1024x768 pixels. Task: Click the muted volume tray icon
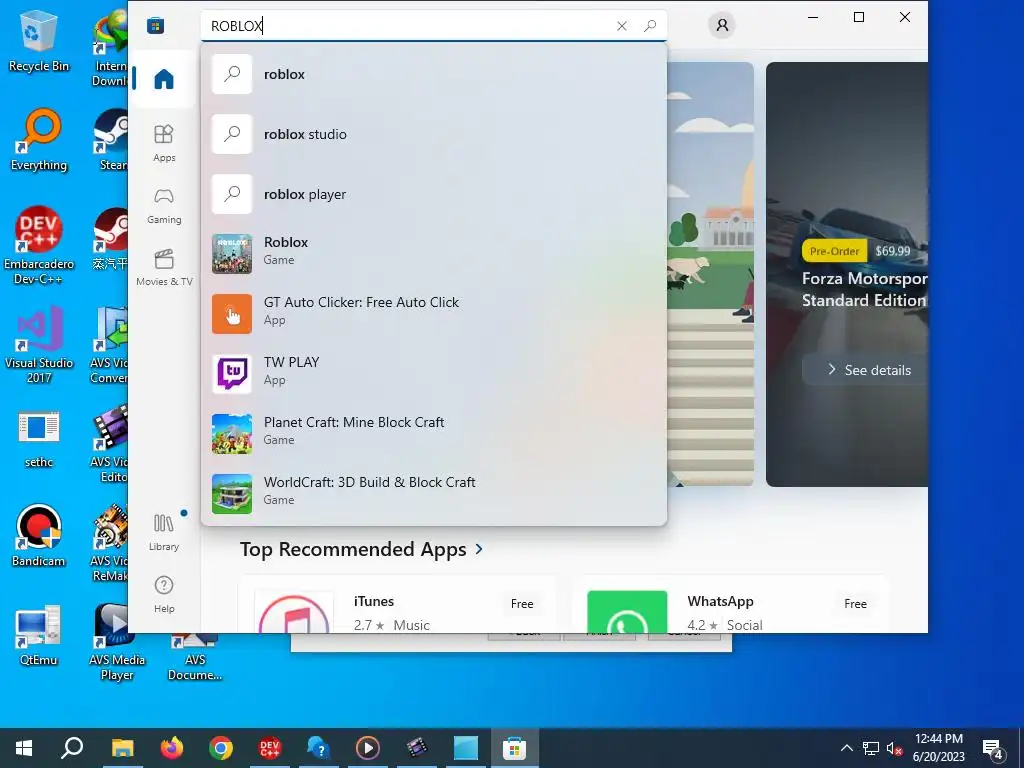[x=893, y=748]
